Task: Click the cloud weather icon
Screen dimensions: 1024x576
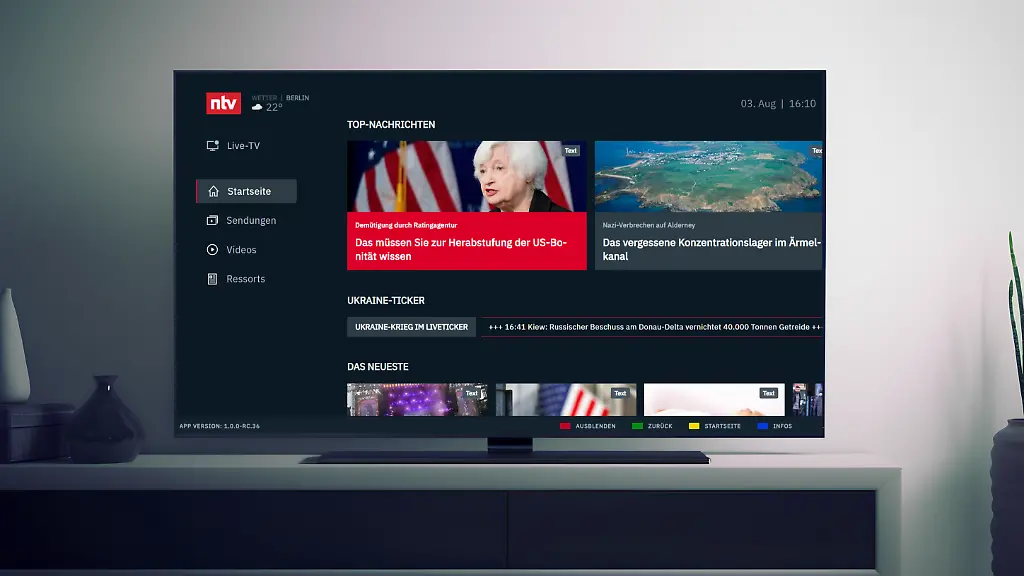Action: coord(257,107)
